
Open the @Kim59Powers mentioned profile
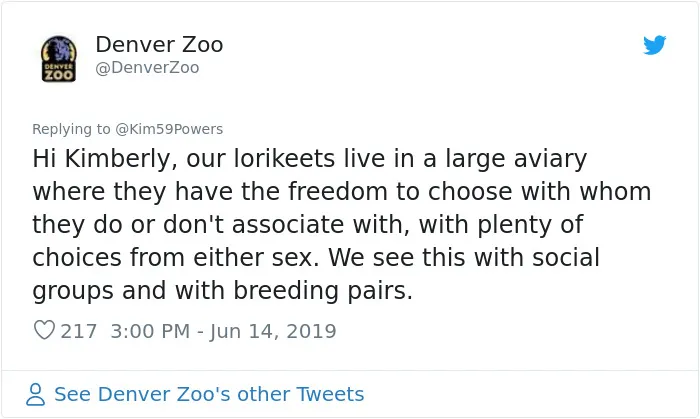pyautogui.click(x=169, y=129)
